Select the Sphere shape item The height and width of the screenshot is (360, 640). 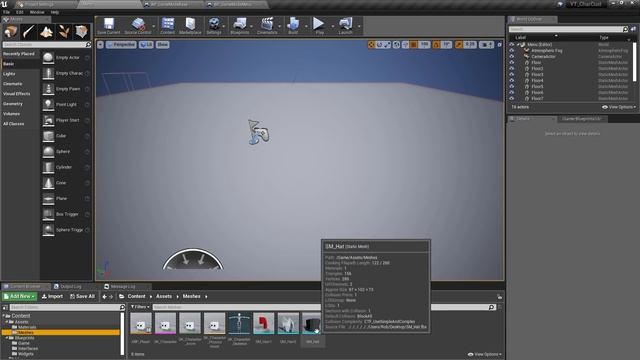tap(66, 151)
